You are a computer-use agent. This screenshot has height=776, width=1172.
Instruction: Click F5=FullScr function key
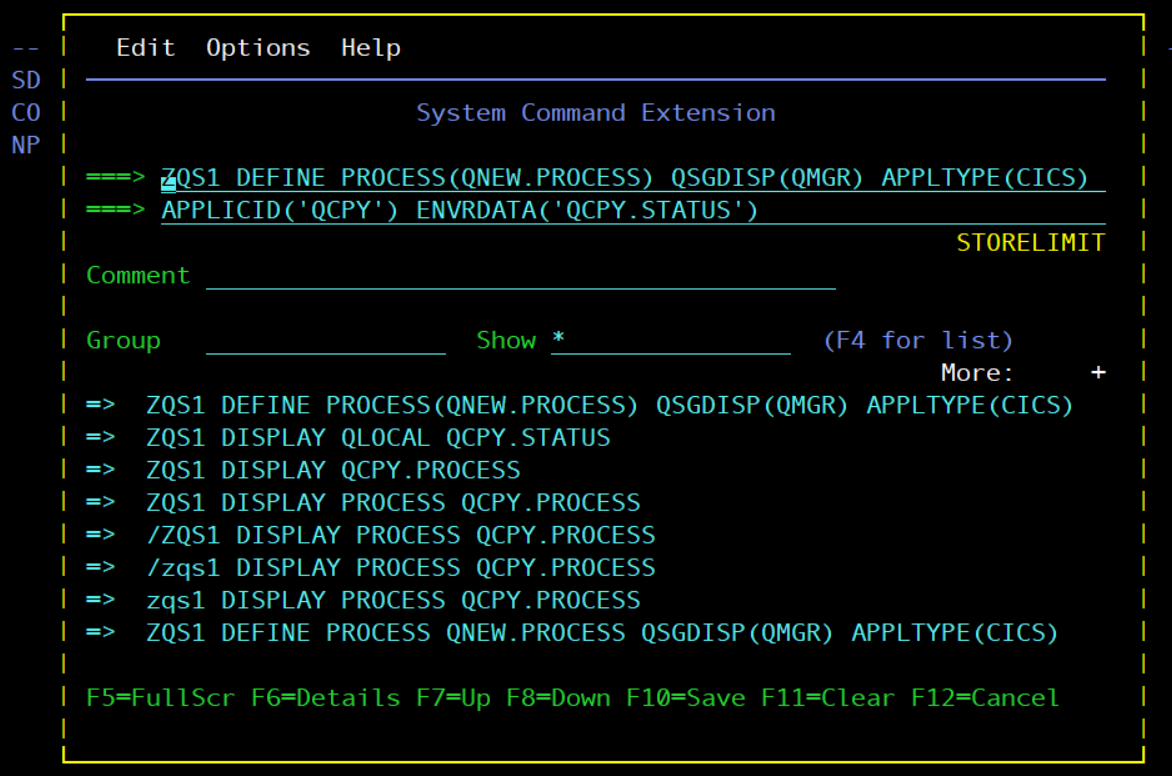(161, 698)
